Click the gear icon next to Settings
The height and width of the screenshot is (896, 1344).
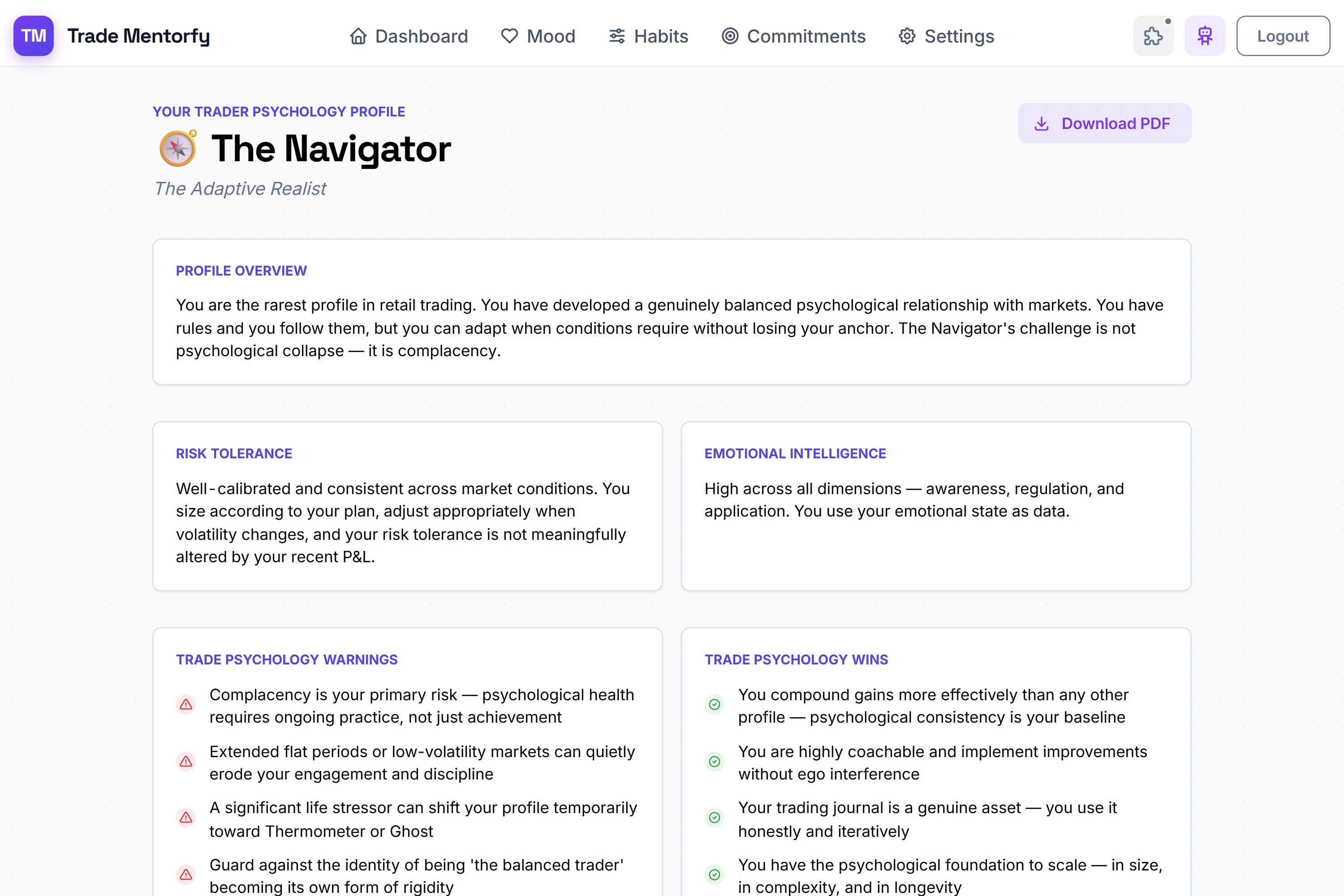coord(907,36)
